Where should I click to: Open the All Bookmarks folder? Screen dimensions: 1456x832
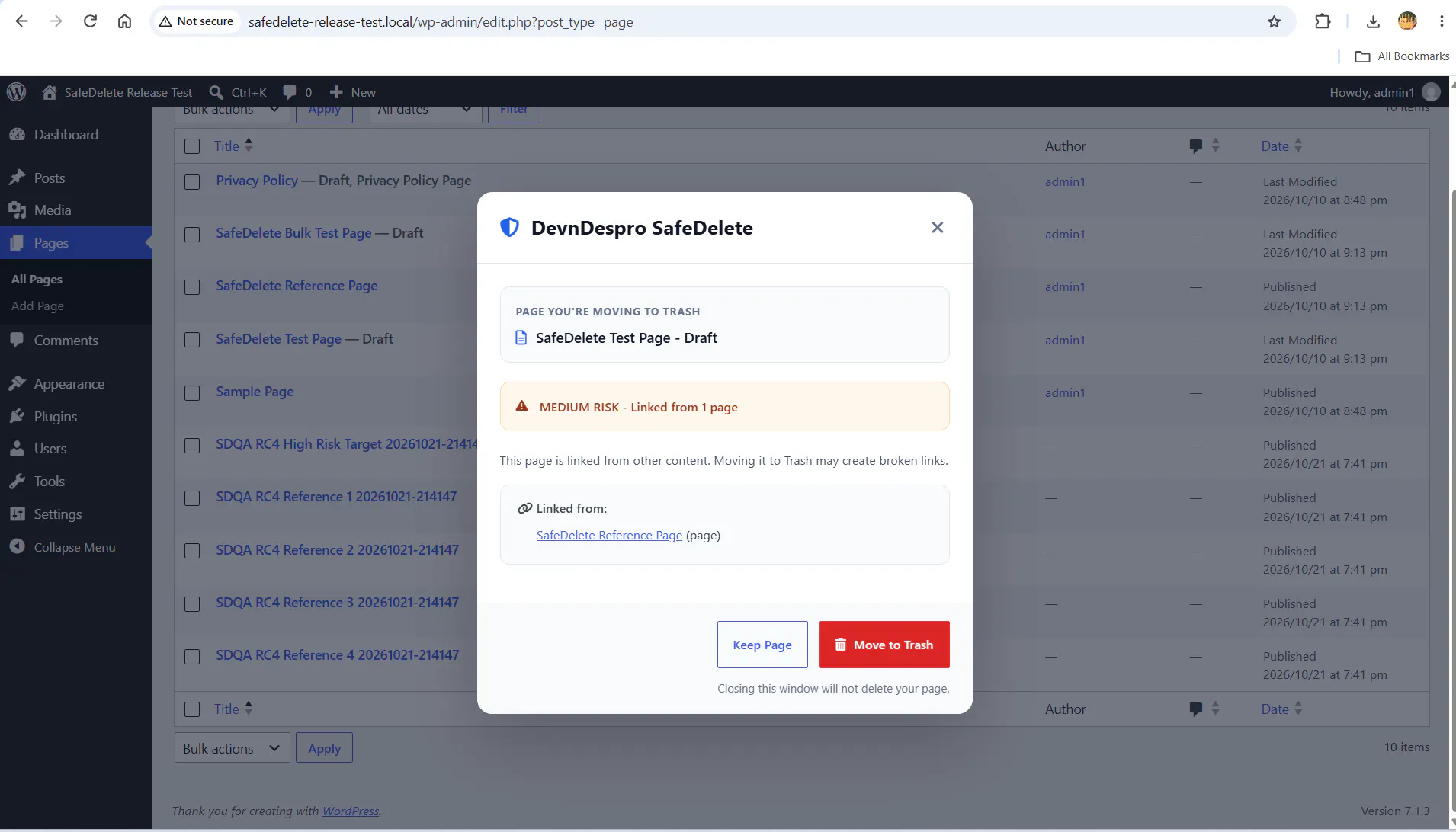click(x=1402, y=56)
